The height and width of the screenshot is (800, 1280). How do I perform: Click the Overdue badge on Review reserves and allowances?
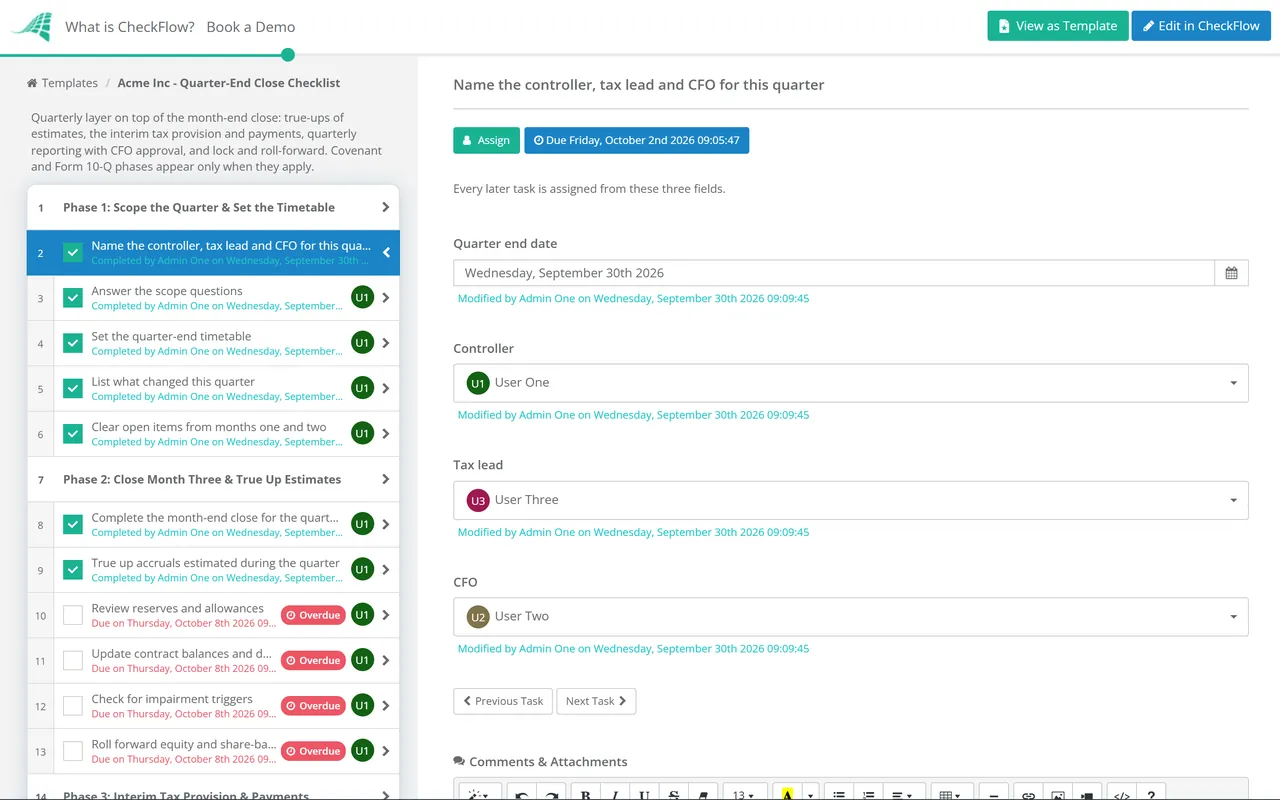[x=313, y=615]
